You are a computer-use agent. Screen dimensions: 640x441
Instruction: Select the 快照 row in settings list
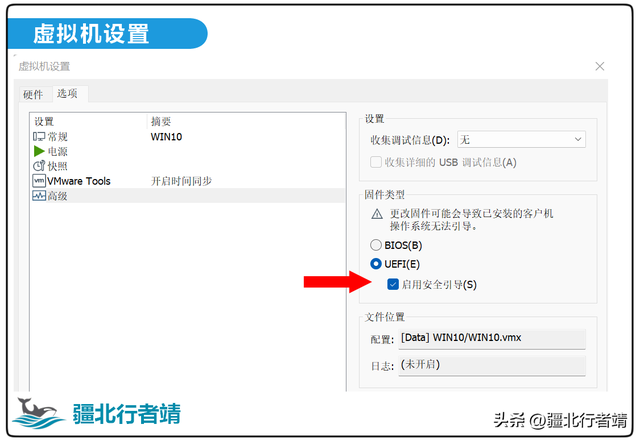tap(188, 166)
